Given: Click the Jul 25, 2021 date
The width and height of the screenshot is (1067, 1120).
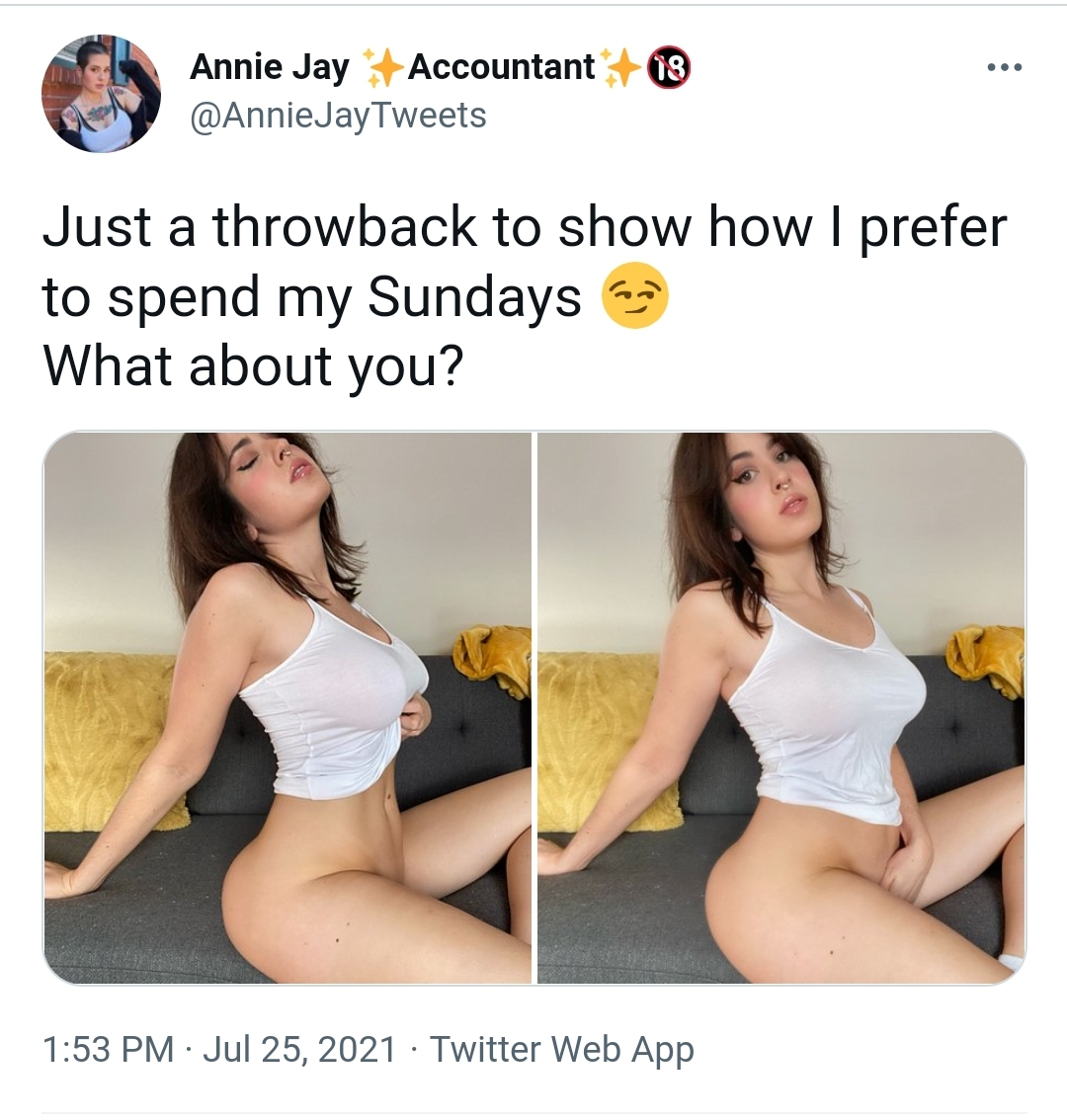Looking at the screenshot, I should click(299, 1049).
